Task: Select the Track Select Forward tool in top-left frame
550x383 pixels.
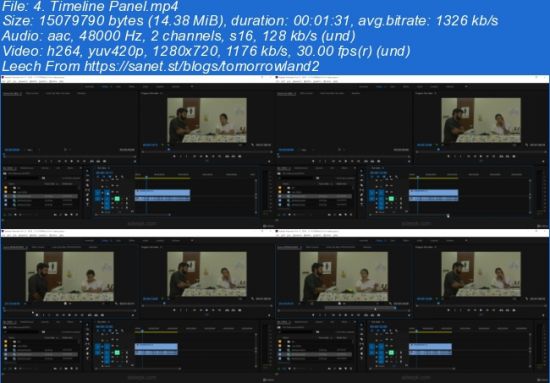Action: pos(88,176)
